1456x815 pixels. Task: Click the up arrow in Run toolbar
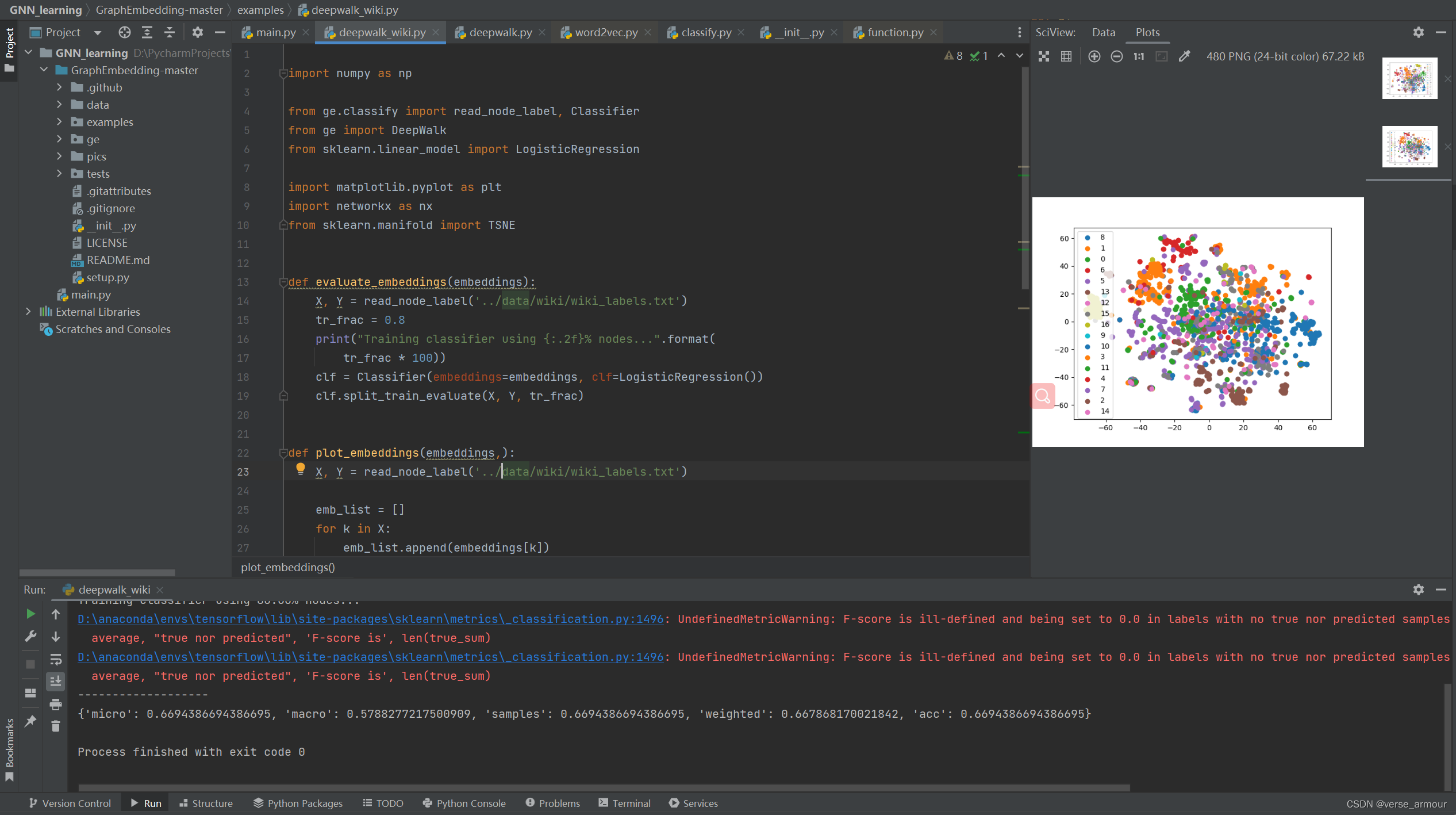pyautogui.click(x=56, y=614)
